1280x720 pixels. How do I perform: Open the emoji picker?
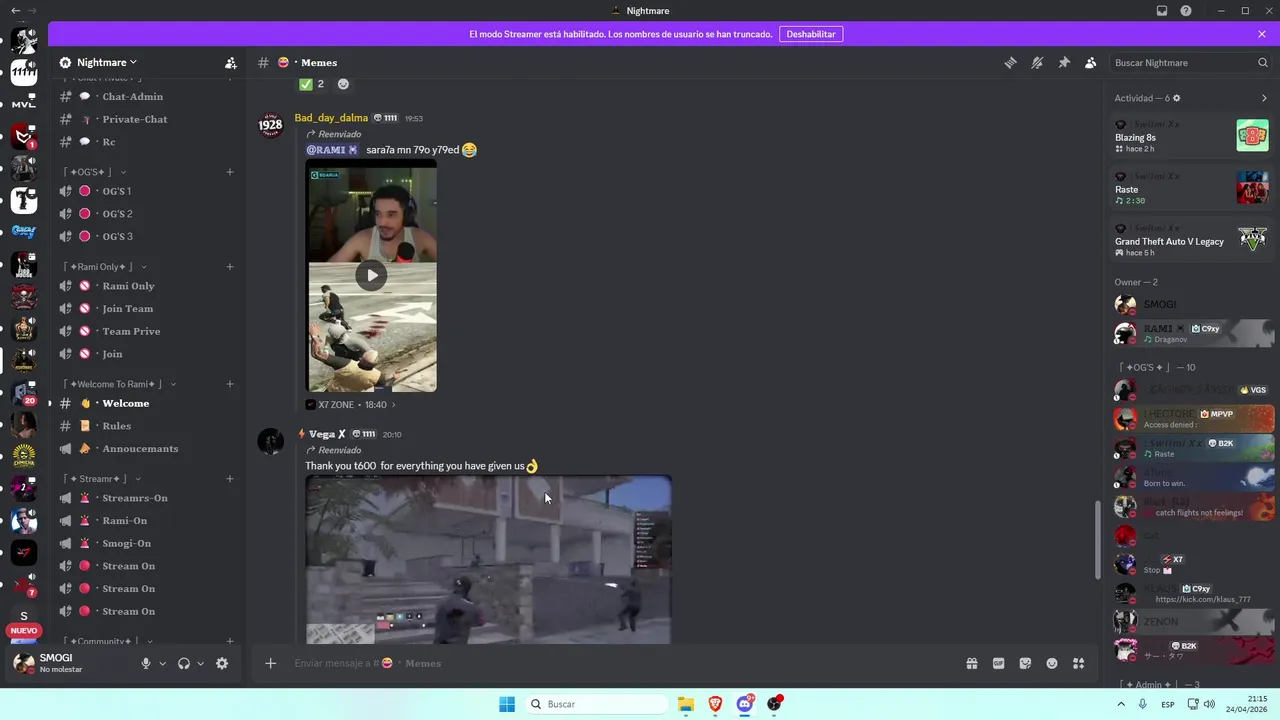(1052, 663)
